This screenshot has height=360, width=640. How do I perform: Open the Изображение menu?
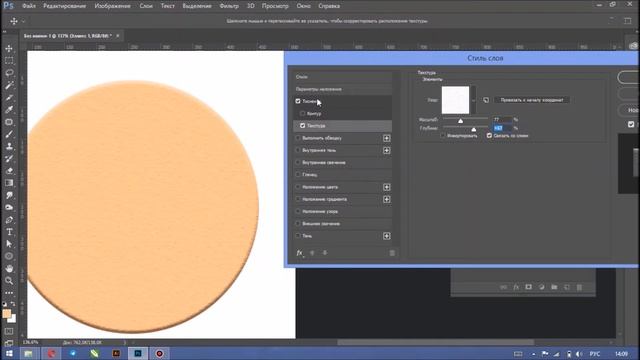[x=113, y=6]
